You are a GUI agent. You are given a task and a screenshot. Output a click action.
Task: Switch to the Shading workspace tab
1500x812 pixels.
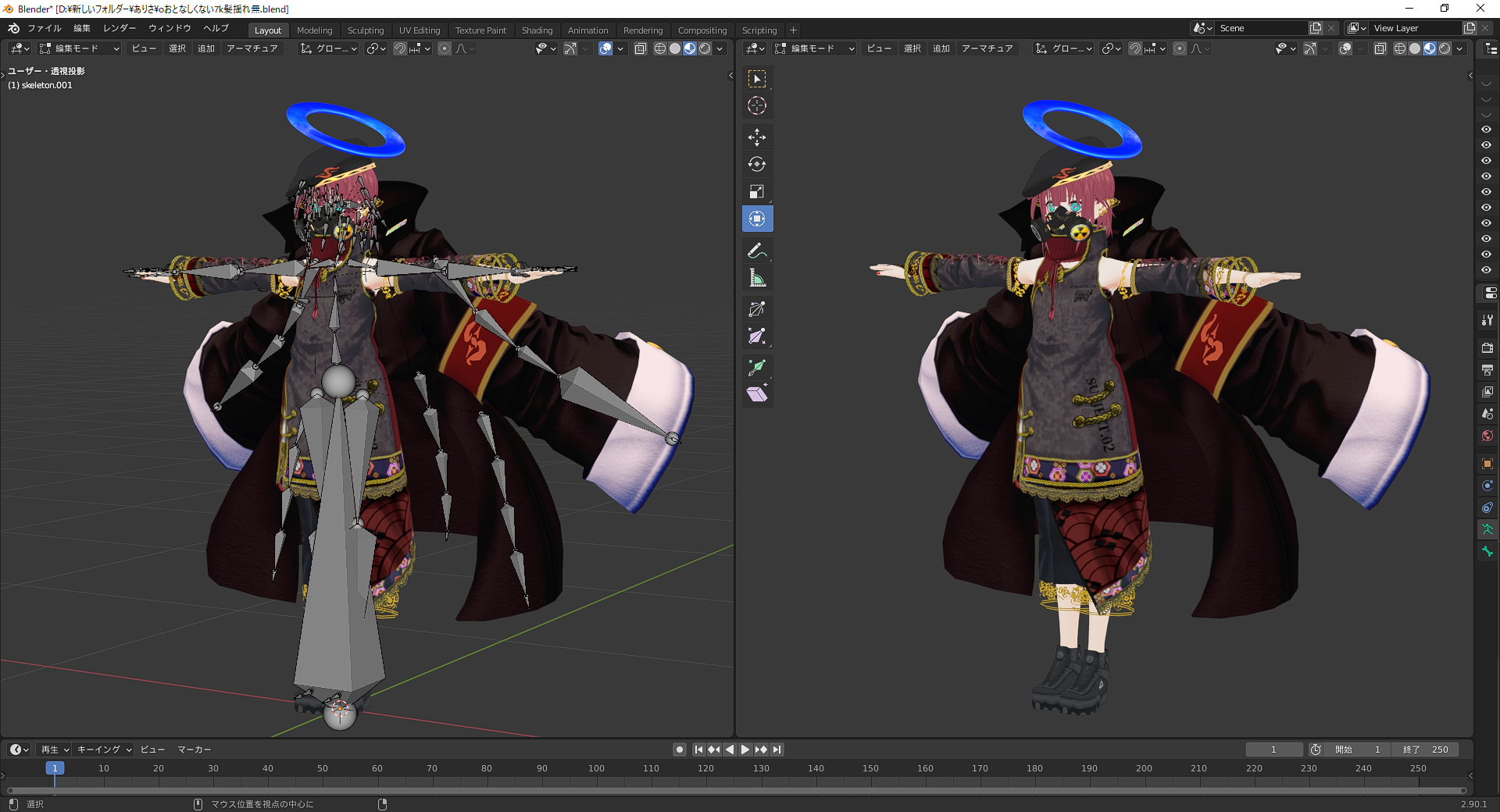tap(537, 30)
